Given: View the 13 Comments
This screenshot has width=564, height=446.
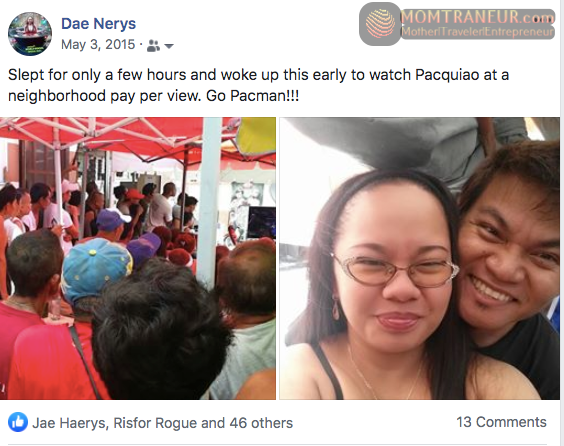Looking at the screenshot, I should pyautogui.click(x=501, y=422).
